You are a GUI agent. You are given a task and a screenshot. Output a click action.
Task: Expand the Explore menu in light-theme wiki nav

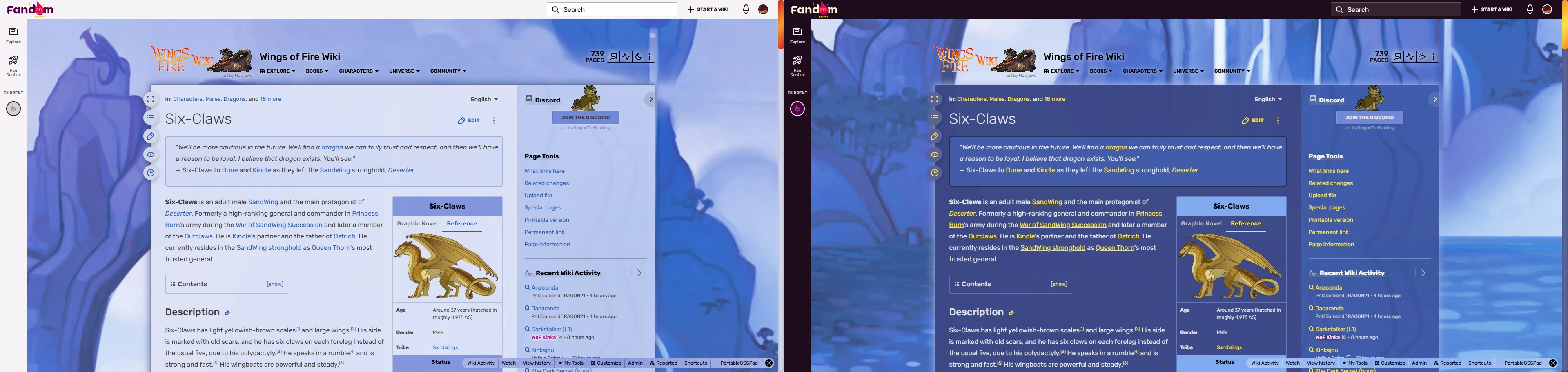tap(278, 71)
